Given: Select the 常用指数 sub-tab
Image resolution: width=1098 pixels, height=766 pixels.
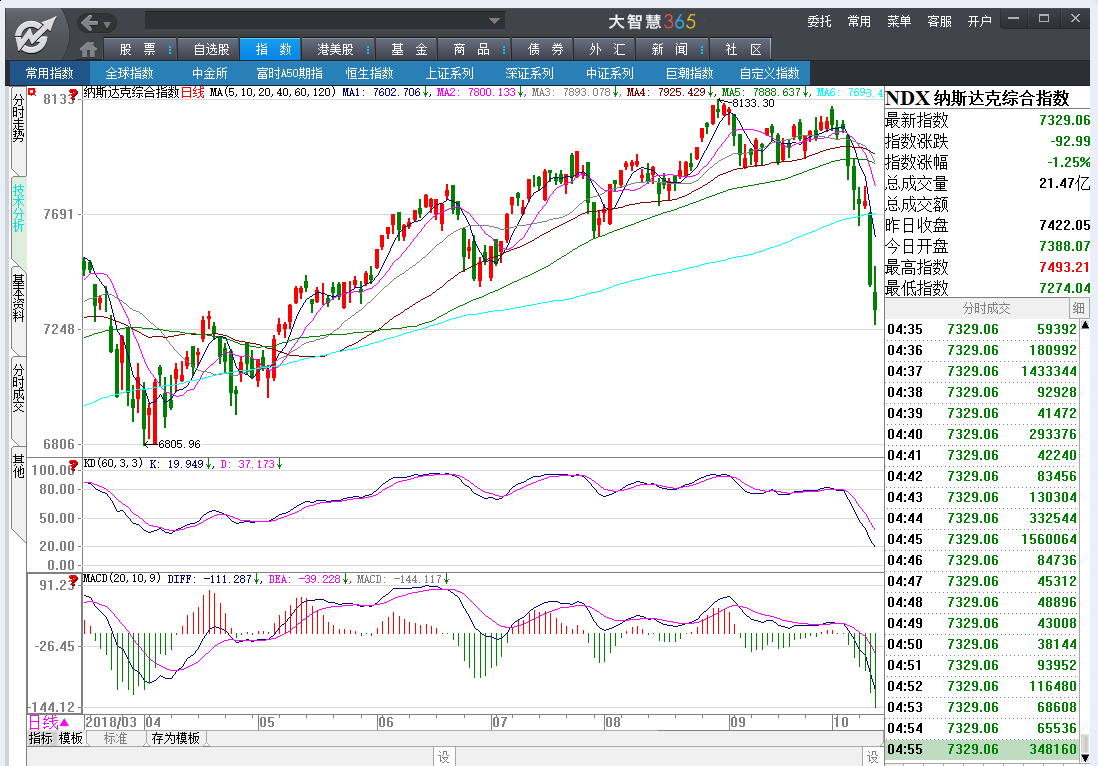Looking at the screenshot, I should (x=50, y=73).
